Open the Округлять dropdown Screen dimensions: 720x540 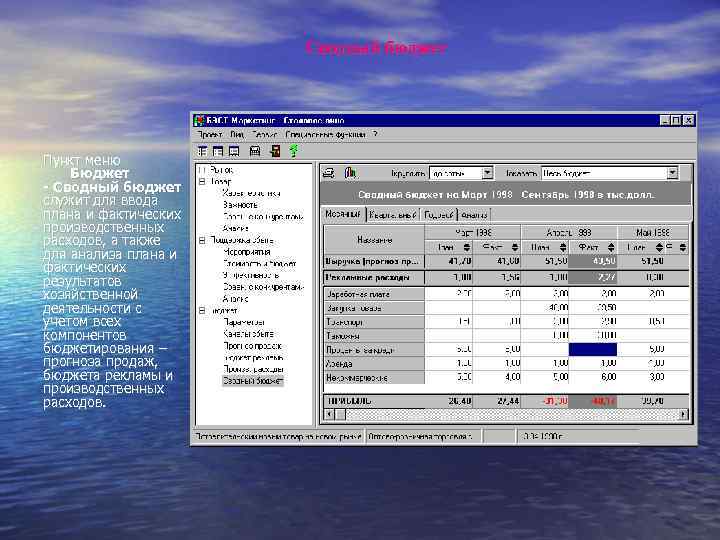487,173
